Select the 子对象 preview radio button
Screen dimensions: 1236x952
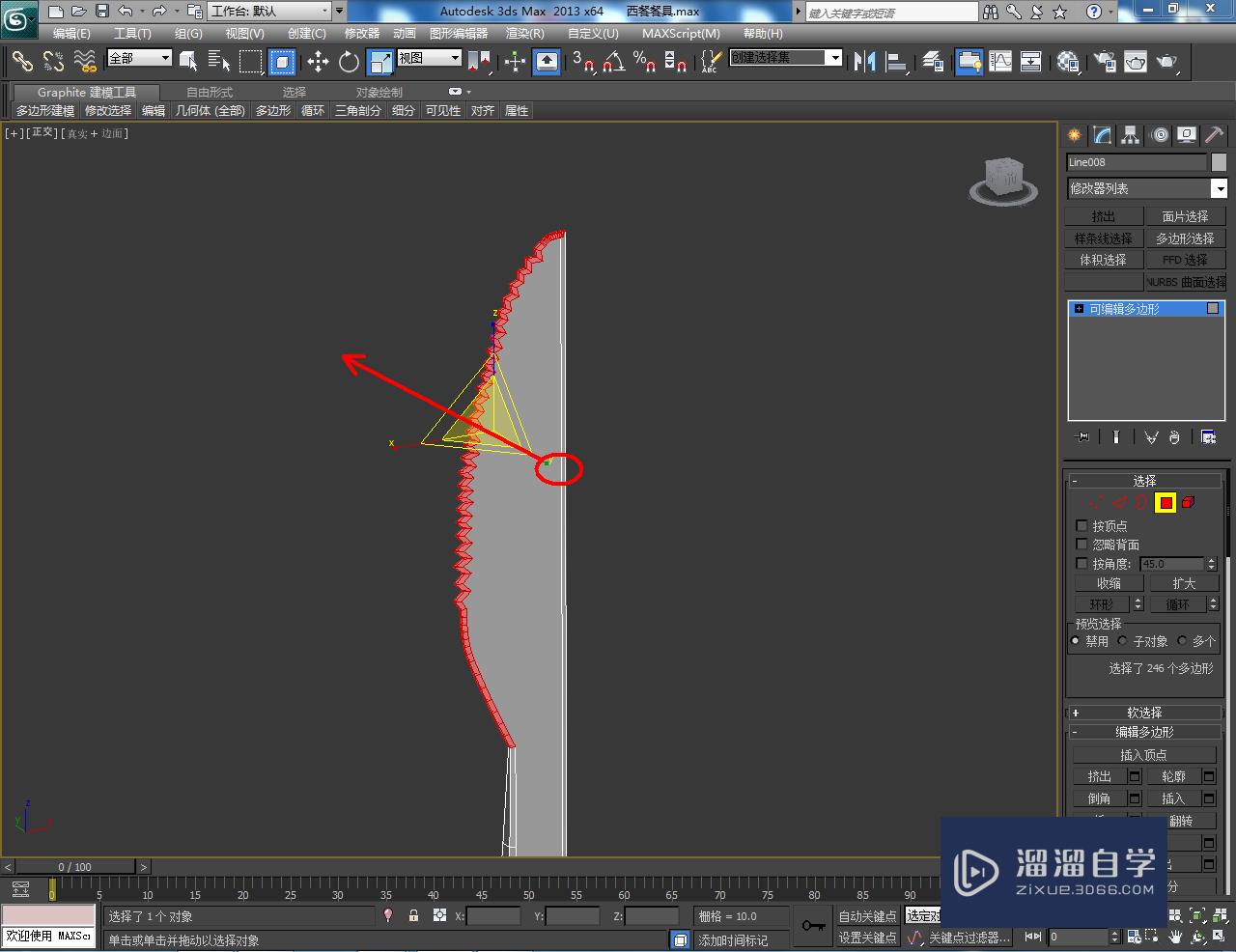pyautogui.click(x=1122, y=641)
